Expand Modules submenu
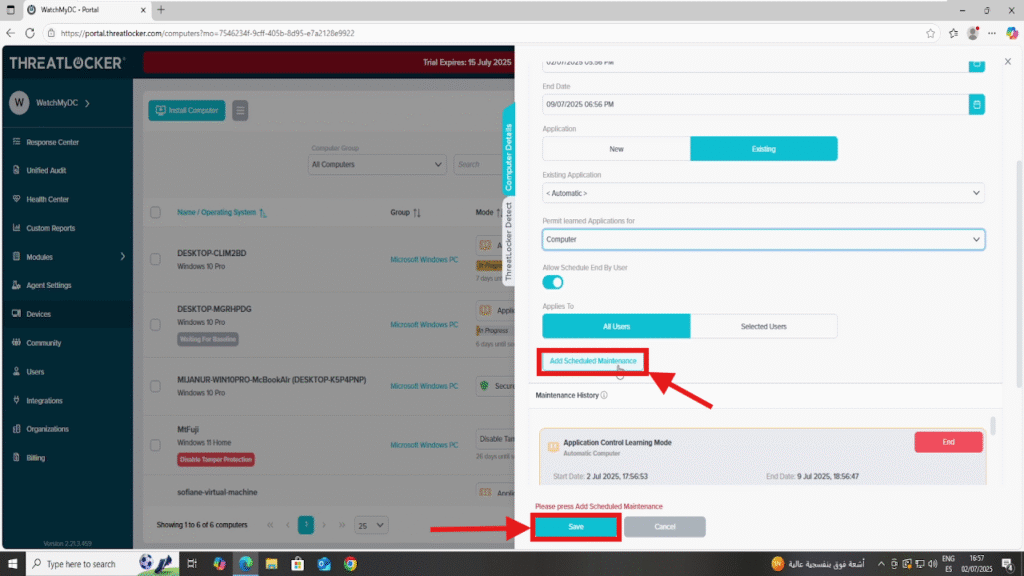1024x576 pixels. (122, 257)
